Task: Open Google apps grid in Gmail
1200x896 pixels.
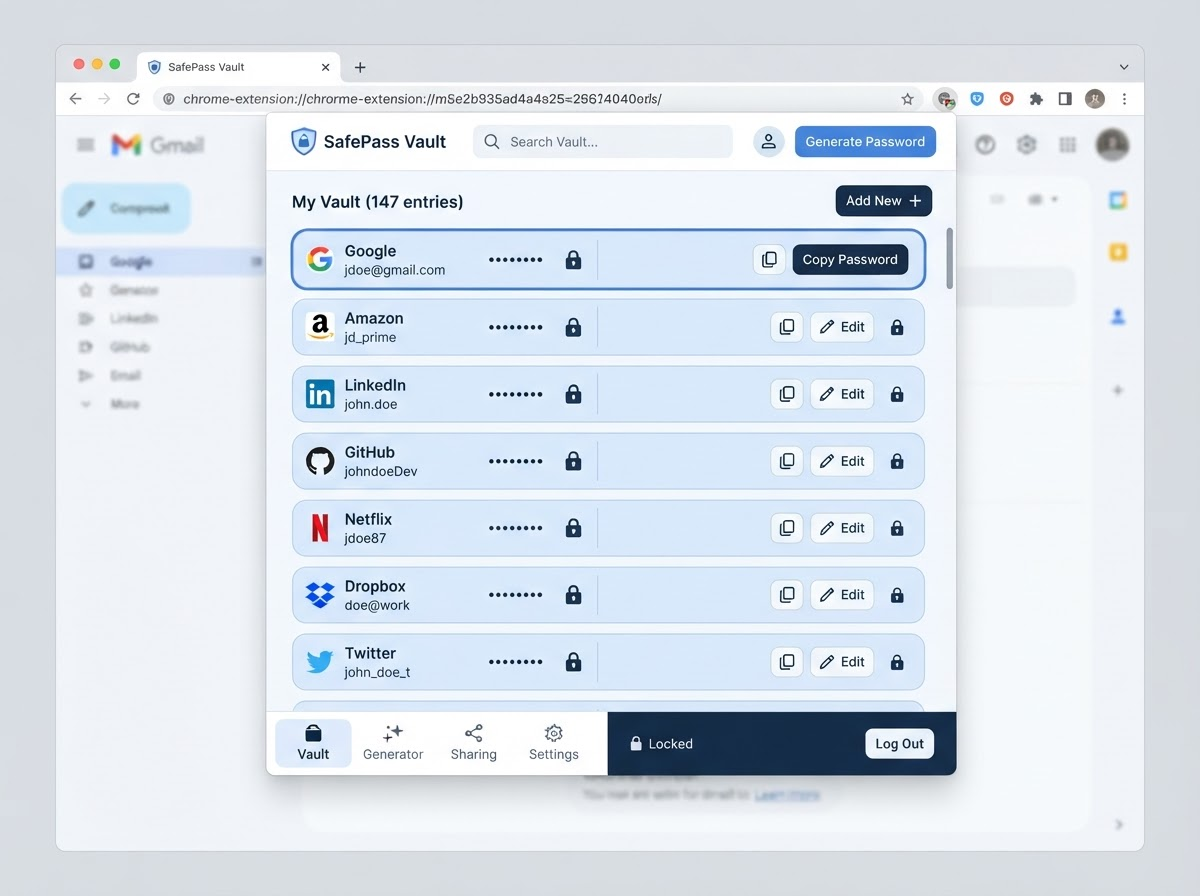Action: click(x=1068, y=145)
